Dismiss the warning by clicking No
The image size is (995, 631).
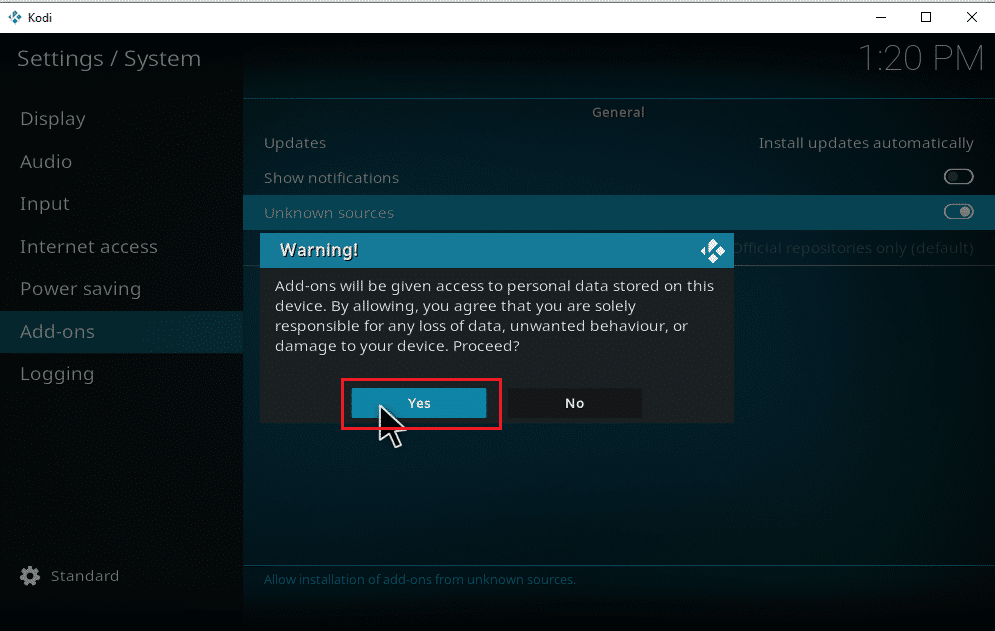574,403
